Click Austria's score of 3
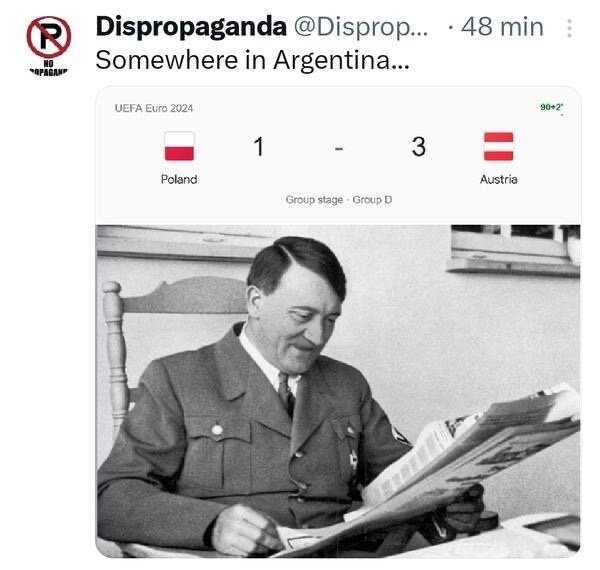600x570 pixels. (x=419, y=147)
